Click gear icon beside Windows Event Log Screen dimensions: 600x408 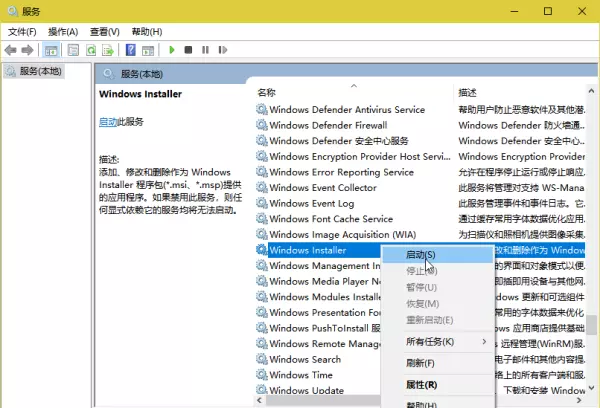[x=262, y=203]
